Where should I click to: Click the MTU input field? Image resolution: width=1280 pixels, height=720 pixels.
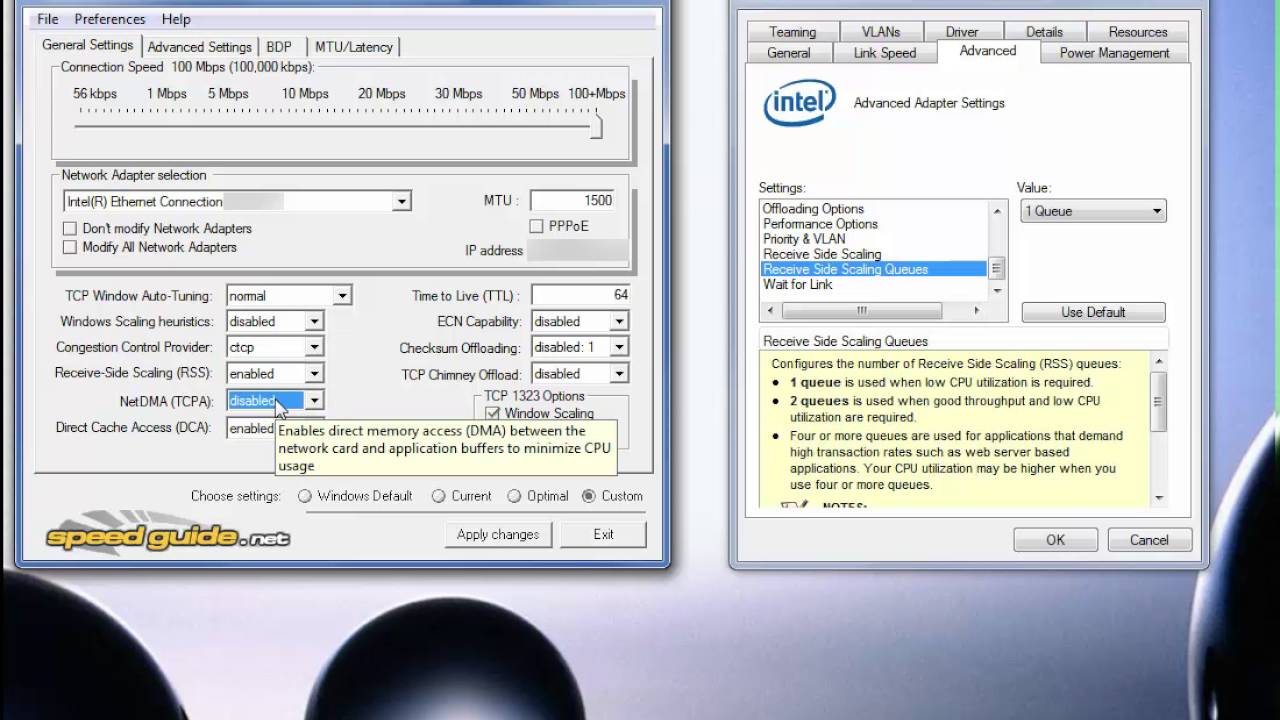tap(573, 200)
